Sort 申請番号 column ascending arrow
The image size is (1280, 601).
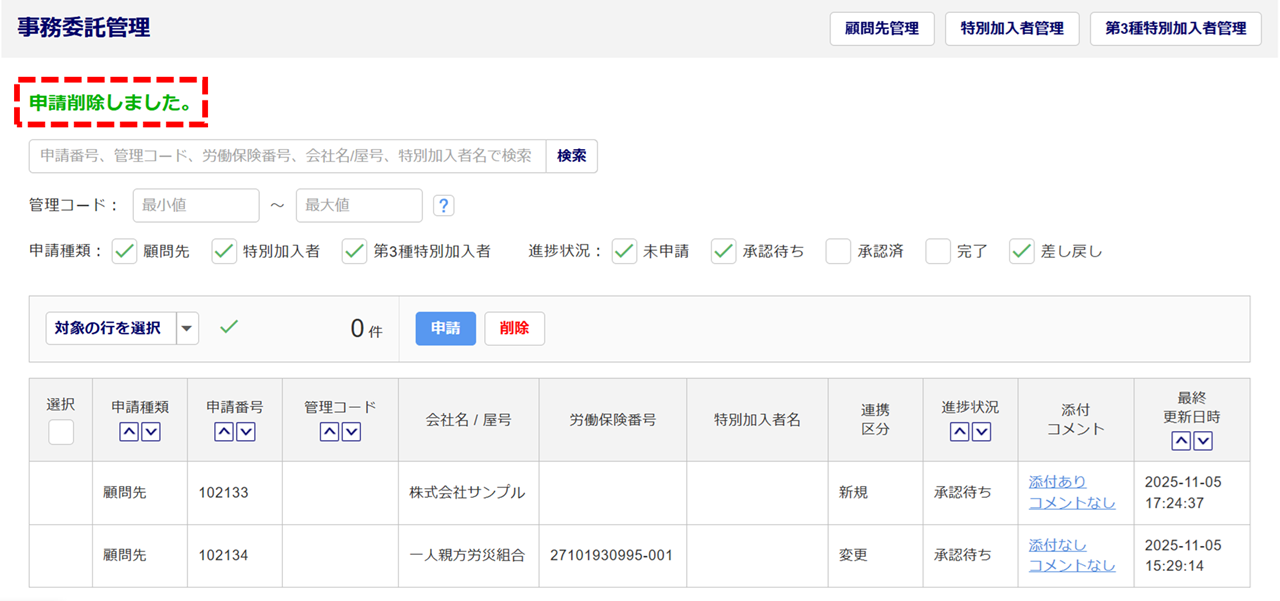click(x=224, y=432)
